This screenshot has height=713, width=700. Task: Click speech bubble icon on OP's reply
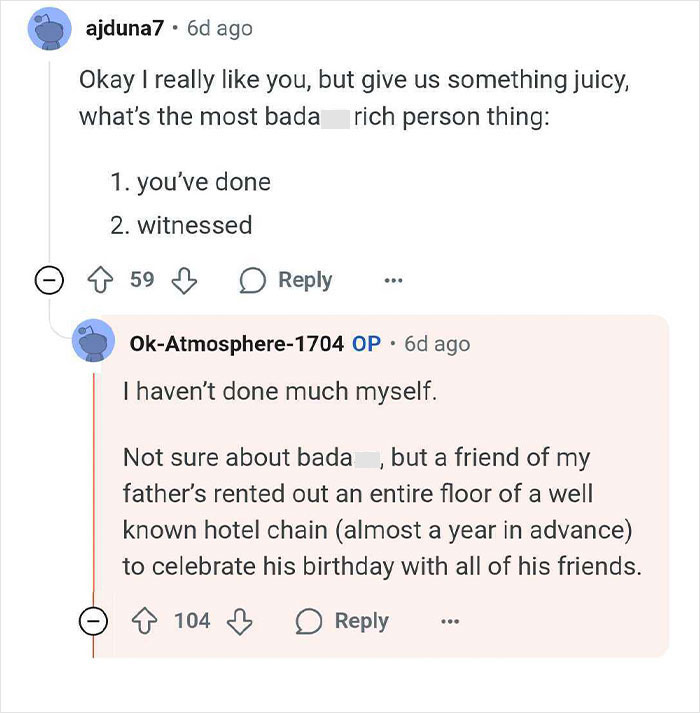[x=309, y=621]
